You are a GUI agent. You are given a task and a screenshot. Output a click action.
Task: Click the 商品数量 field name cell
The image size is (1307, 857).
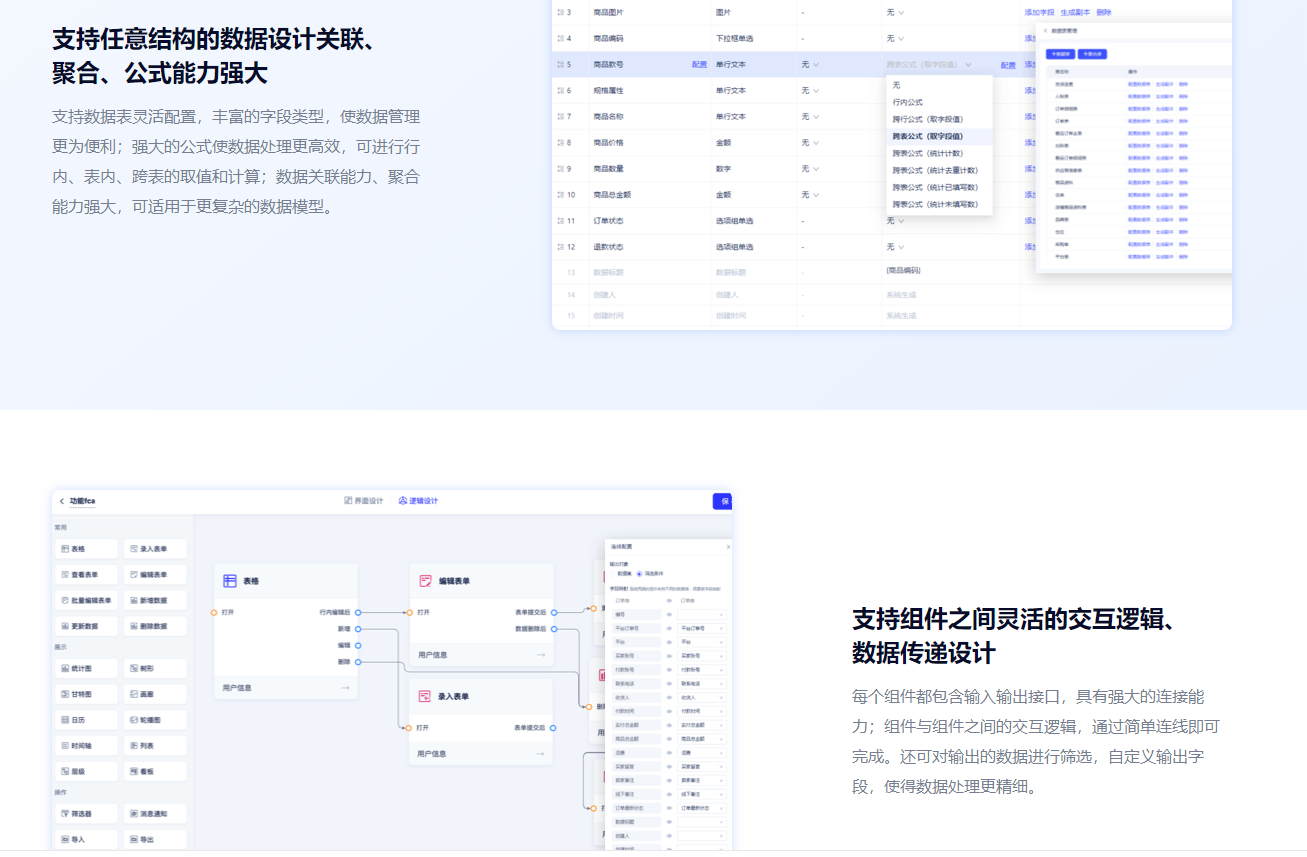(649, 168)
